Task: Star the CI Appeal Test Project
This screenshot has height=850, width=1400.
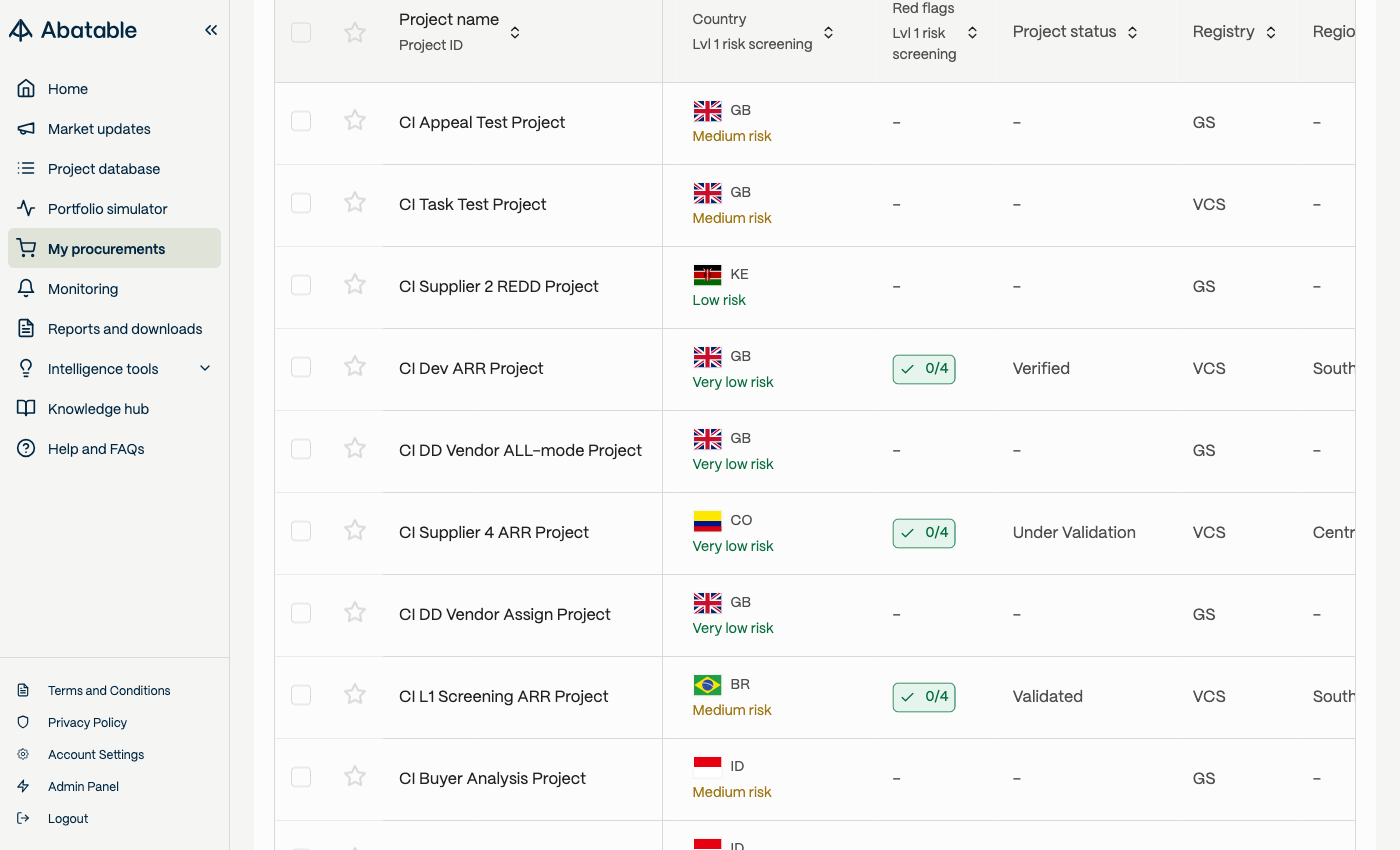Action: pyautogui.click(x=355, y=121)
